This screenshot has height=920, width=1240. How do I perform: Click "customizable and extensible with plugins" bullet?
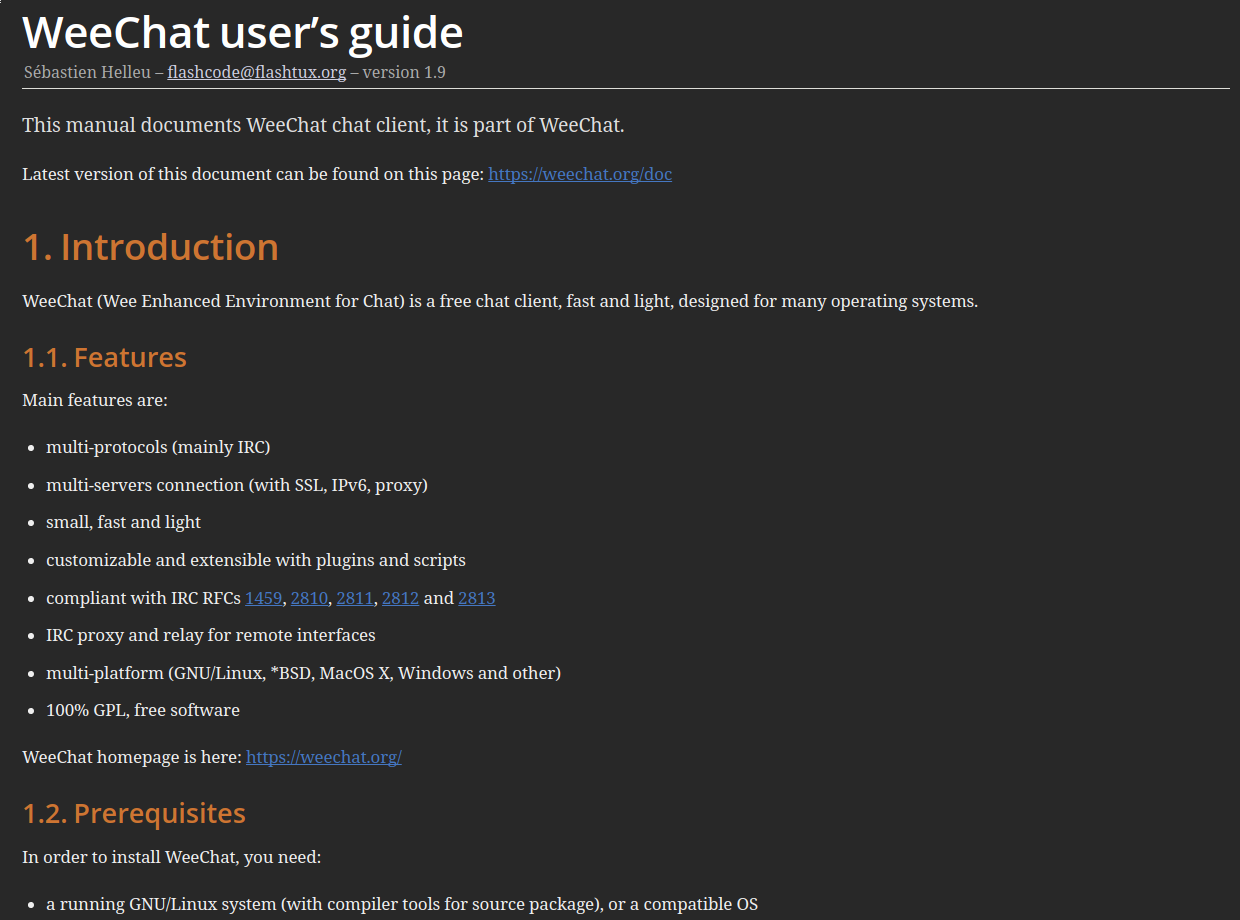(256, 560)
